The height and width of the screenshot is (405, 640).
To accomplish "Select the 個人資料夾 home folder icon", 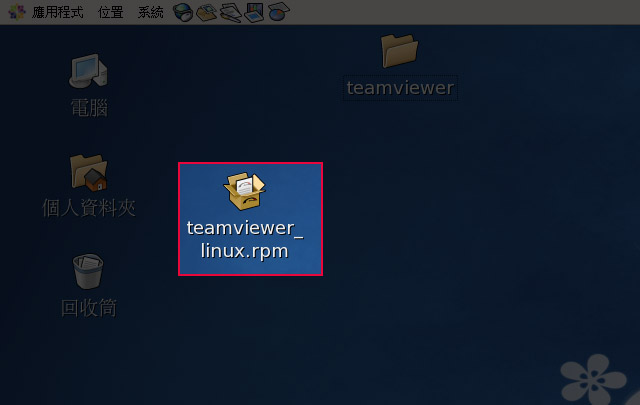I will [89, 172].
